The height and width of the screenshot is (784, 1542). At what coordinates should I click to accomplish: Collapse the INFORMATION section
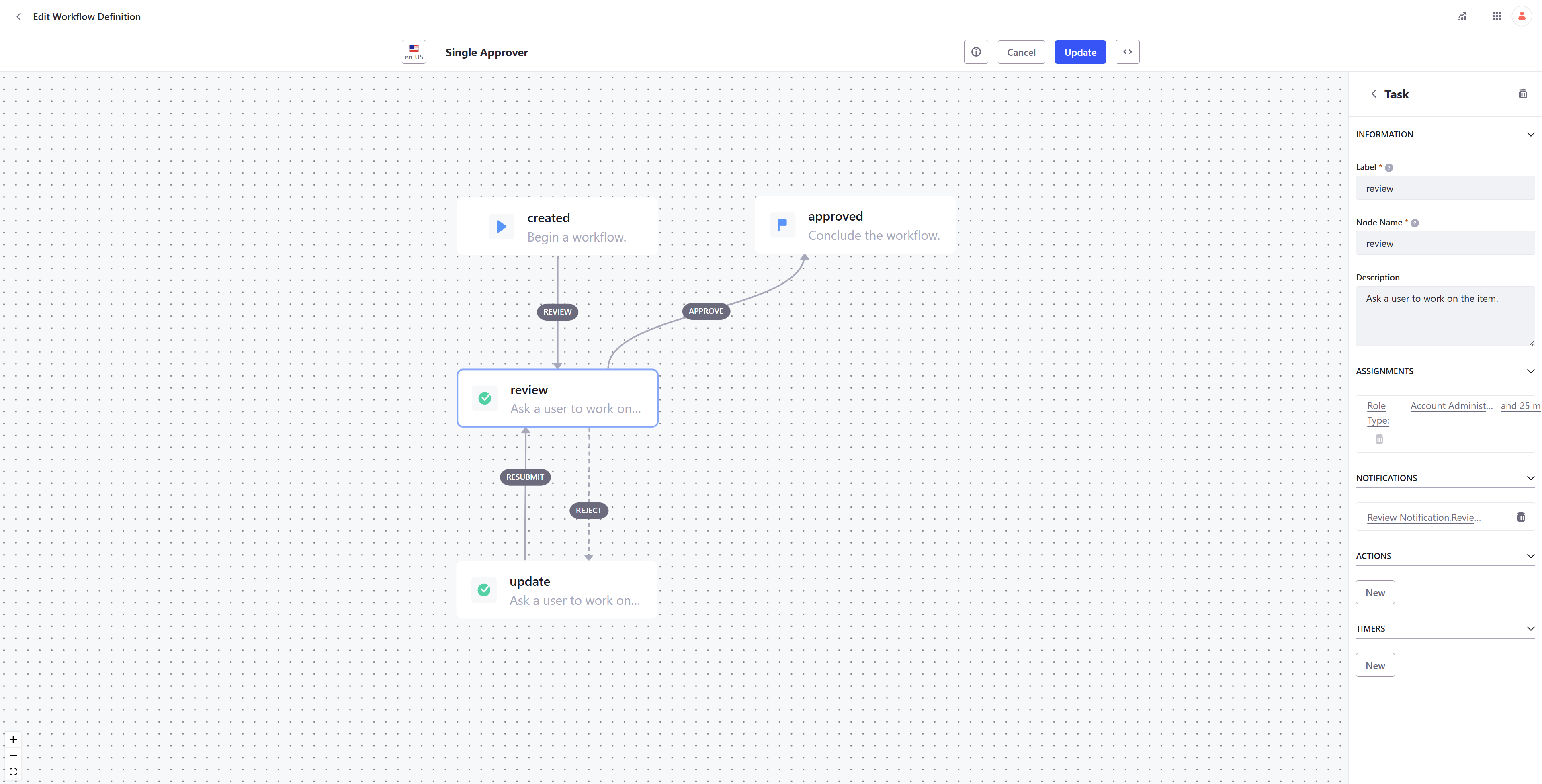[1531, 135]
